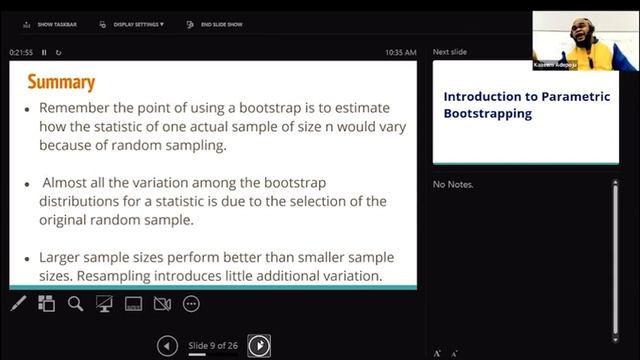The image size is (640, 360).
Task: Open the See all slides grid
Action: coord(47,304)
